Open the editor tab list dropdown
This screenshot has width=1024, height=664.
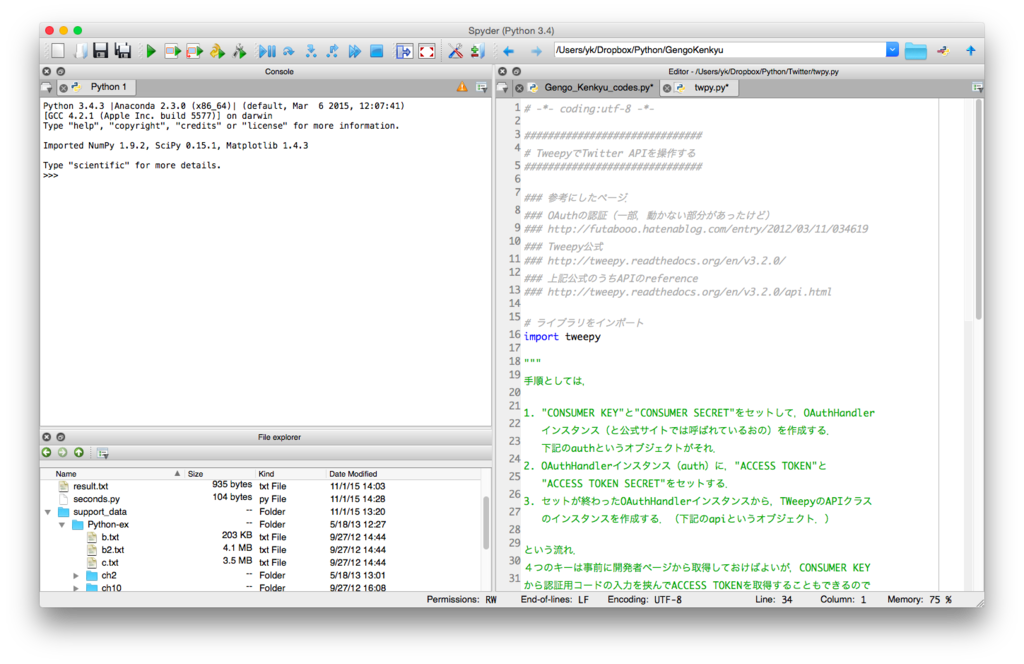502,87
